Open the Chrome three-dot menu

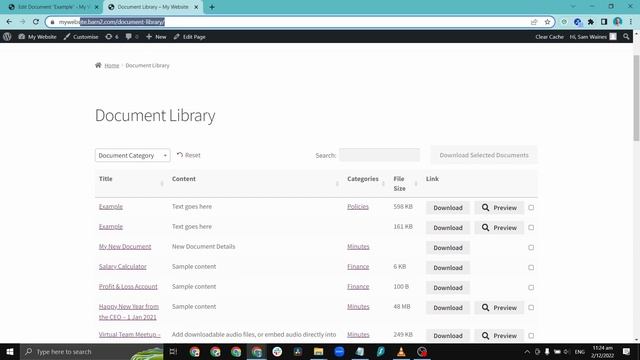(631, 22)
